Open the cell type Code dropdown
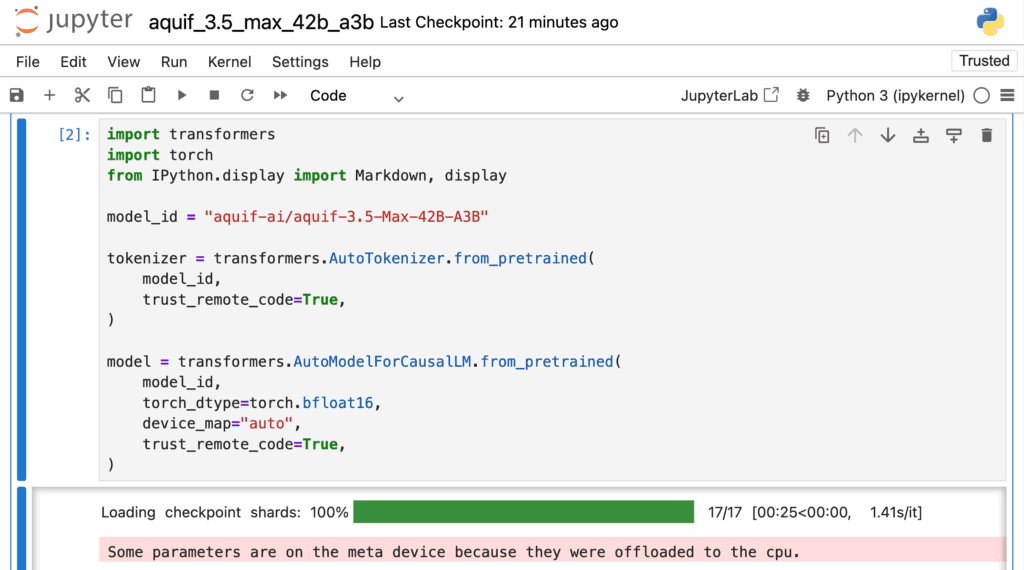Viewport: 1024px width, 570px height. pyautogui.click(x=356, y=96)
